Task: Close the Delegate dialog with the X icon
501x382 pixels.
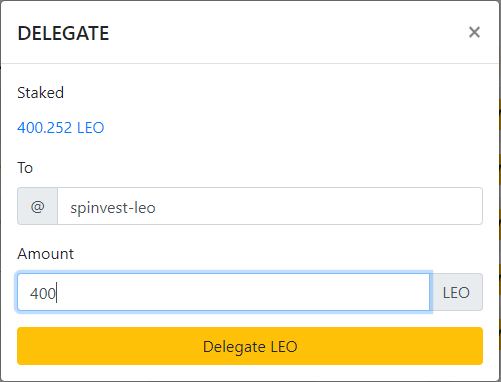Action: [x=474, y=32]
